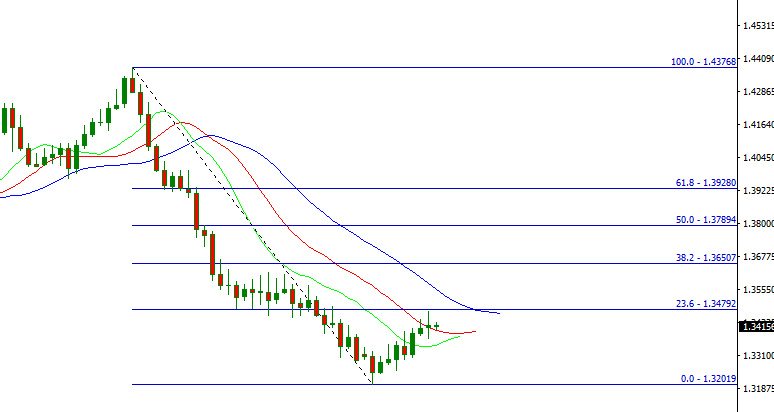Click the 50.0 - 1.37894 retracement label
774x412 pixels.
[x=706, y=220]
